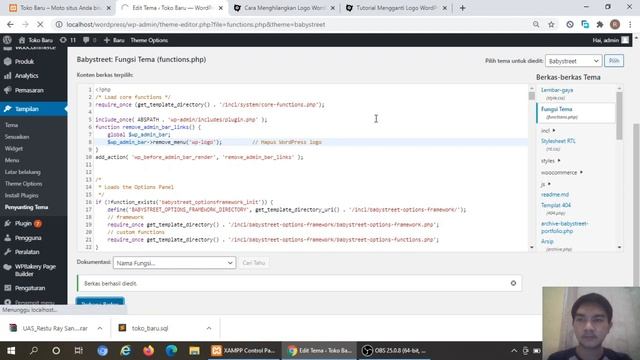Image resolution: width=640 pixels, height=360 pixels.
Task: Open OBS 25.0.8 from the taskbar
Action: tap(395, 351)
